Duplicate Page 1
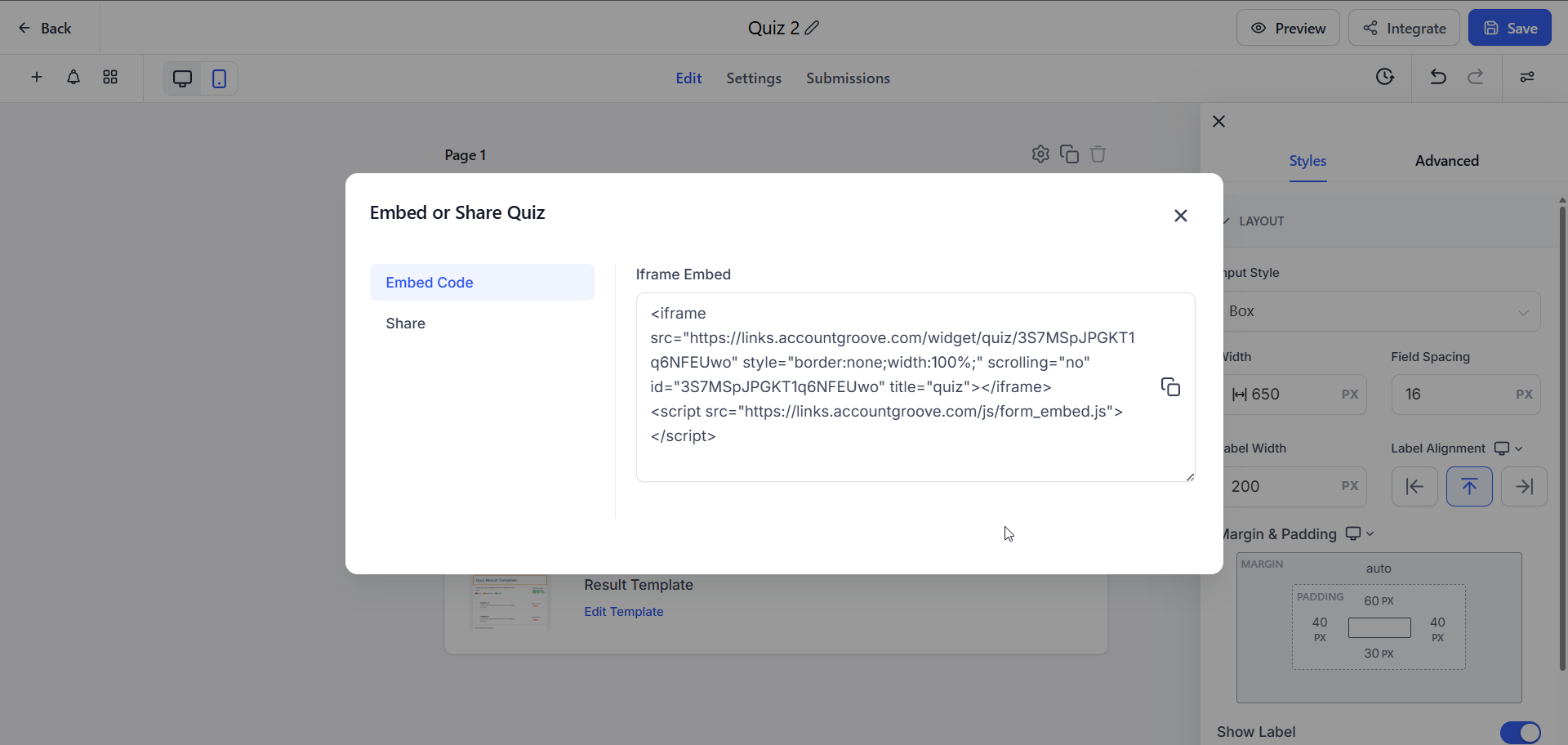Screen dimensions: 1568x745 click(x=1069, y=154)
